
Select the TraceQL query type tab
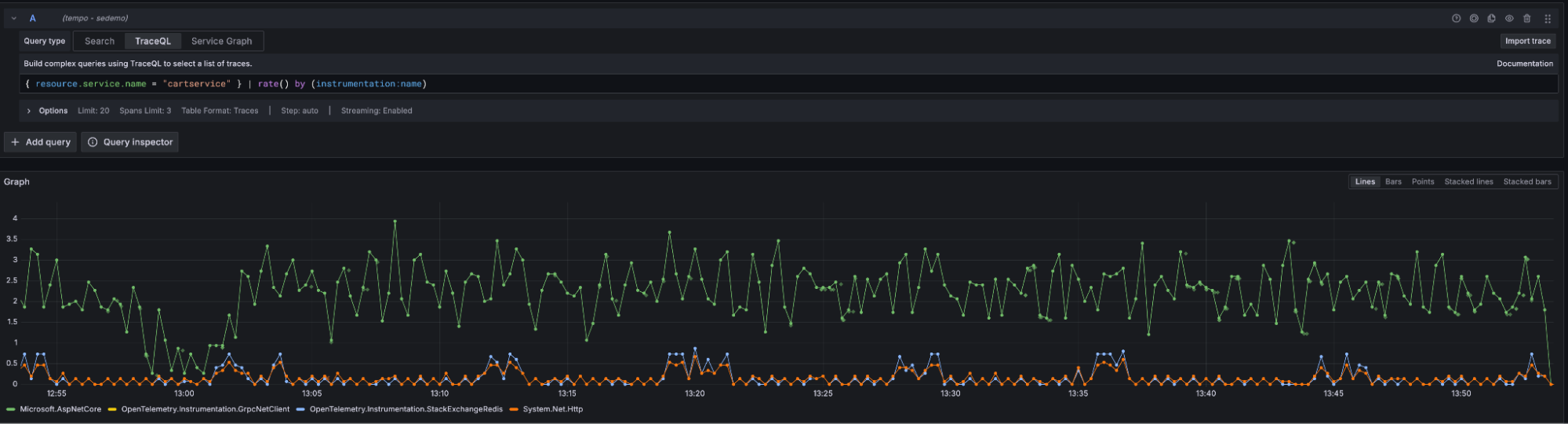pos(153,41)
